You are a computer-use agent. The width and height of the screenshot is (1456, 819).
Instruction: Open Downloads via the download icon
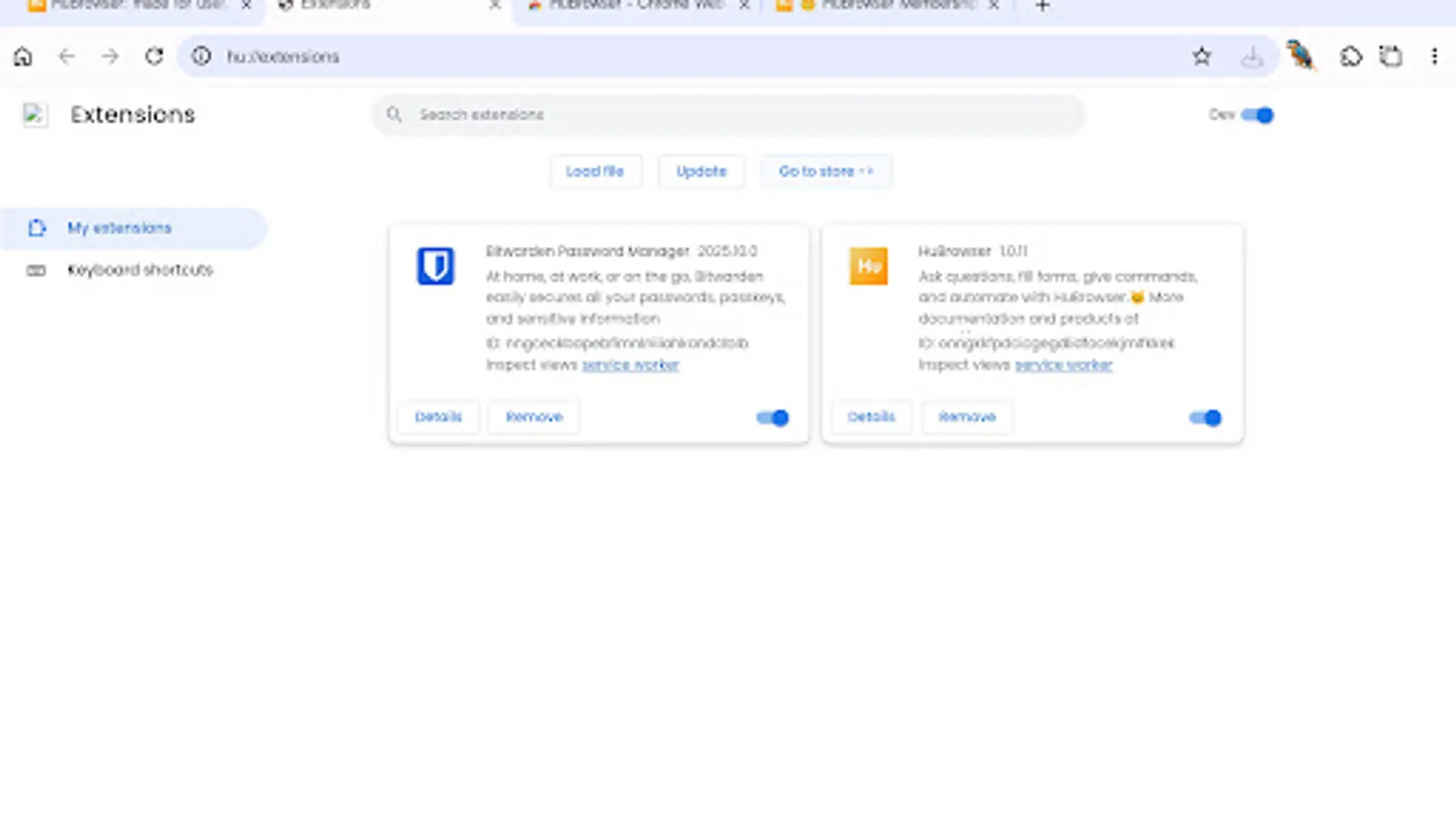[x=1252, y=56]
